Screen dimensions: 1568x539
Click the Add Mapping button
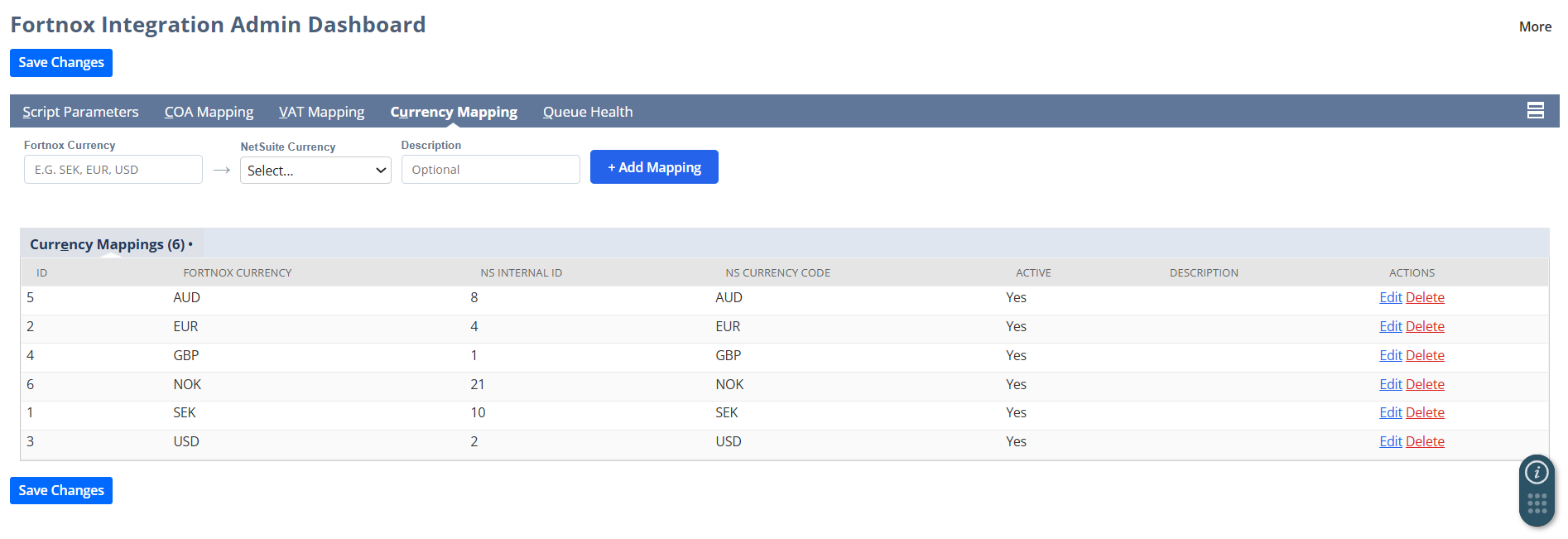pos(654,167)
